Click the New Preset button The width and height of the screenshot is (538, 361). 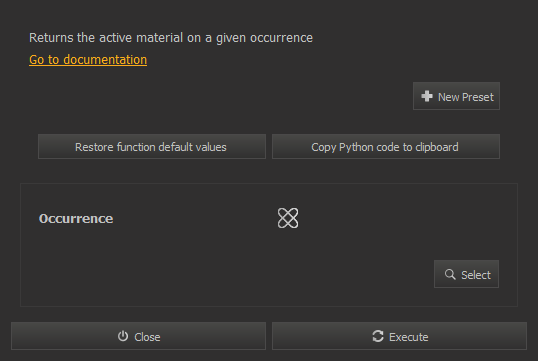click(456, 96)
